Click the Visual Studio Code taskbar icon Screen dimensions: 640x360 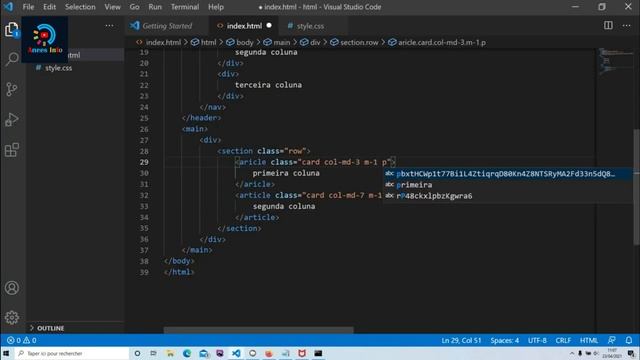coord(236,353)
